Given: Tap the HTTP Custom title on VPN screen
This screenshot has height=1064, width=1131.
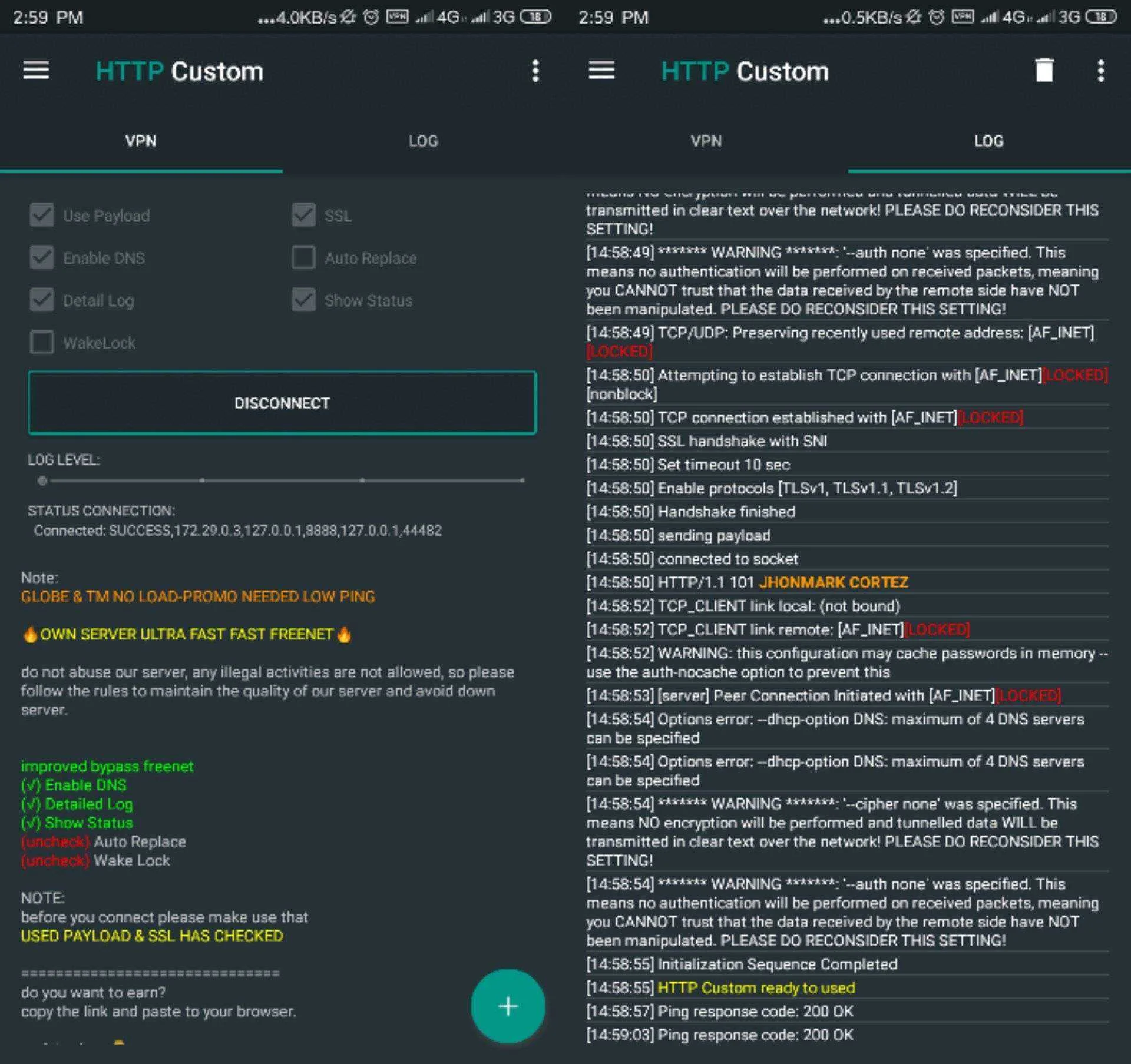Looking at the screenshot, I should click(180, 71).
